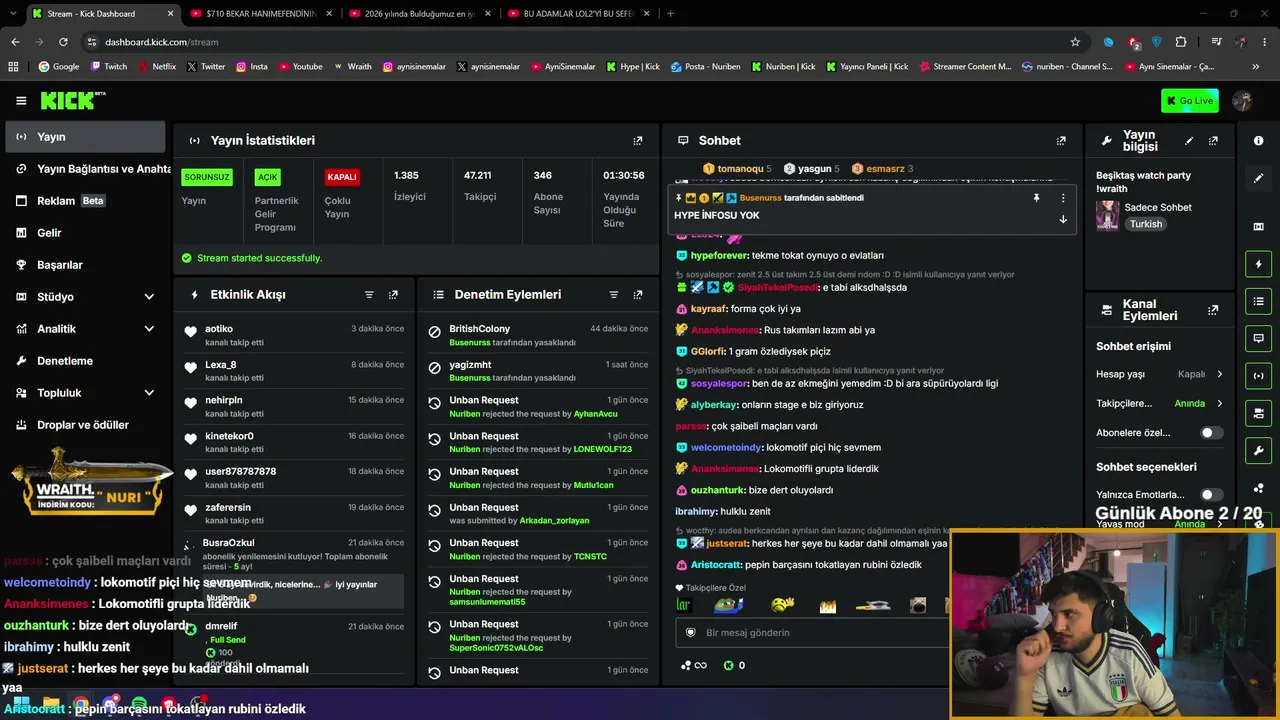
Task: Click the 1.385 İzleyici viewer count
Action: [410, 186]
